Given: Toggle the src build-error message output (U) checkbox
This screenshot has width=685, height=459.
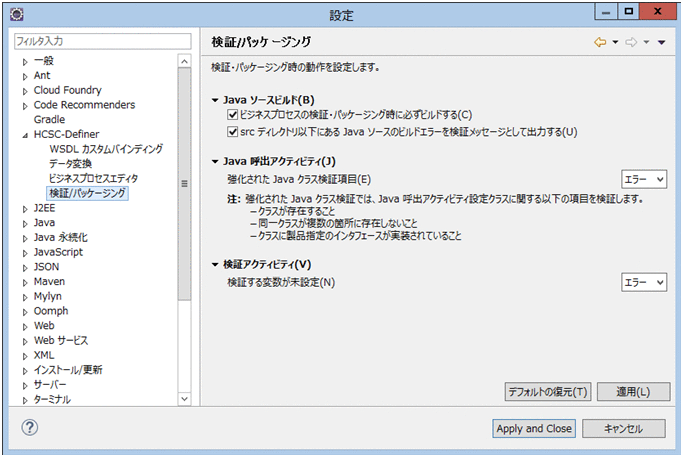Looking at the screenshot, I should click(x=232, y=131).
